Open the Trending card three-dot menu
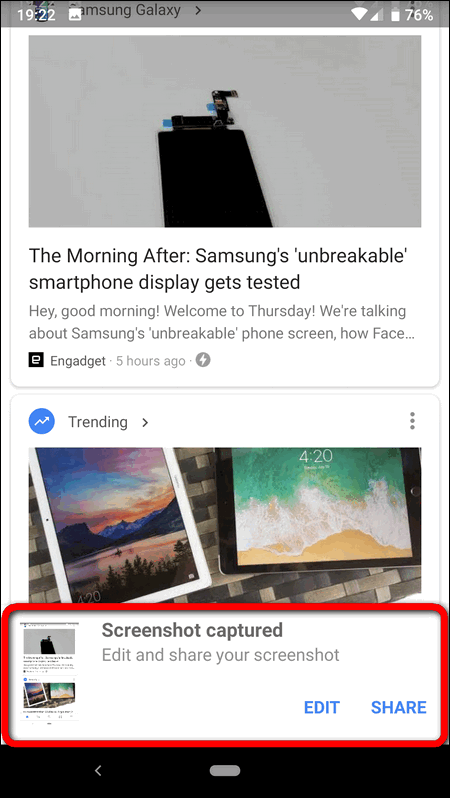Image resolution: width=450 pixels, height=798 pixels. click(412, 421)
